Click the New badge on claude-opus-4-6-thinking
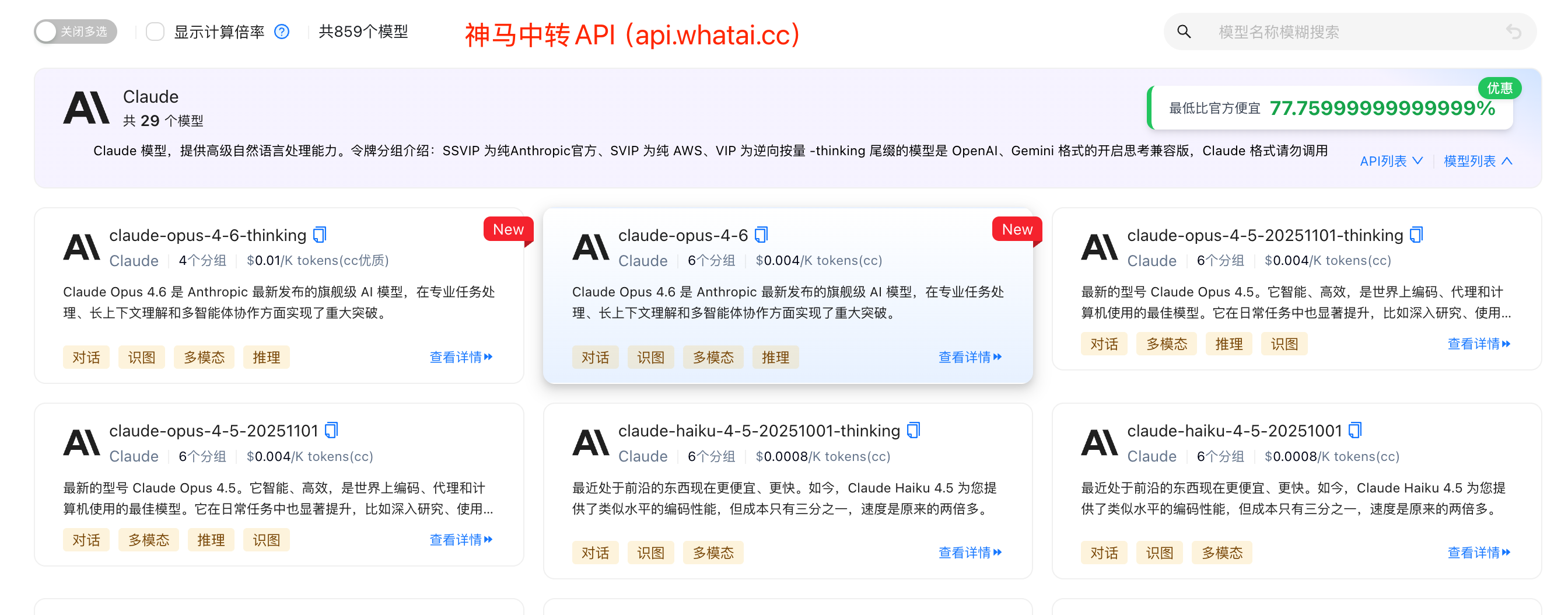Screen dimensions: 1568x615 coord(508,229)
